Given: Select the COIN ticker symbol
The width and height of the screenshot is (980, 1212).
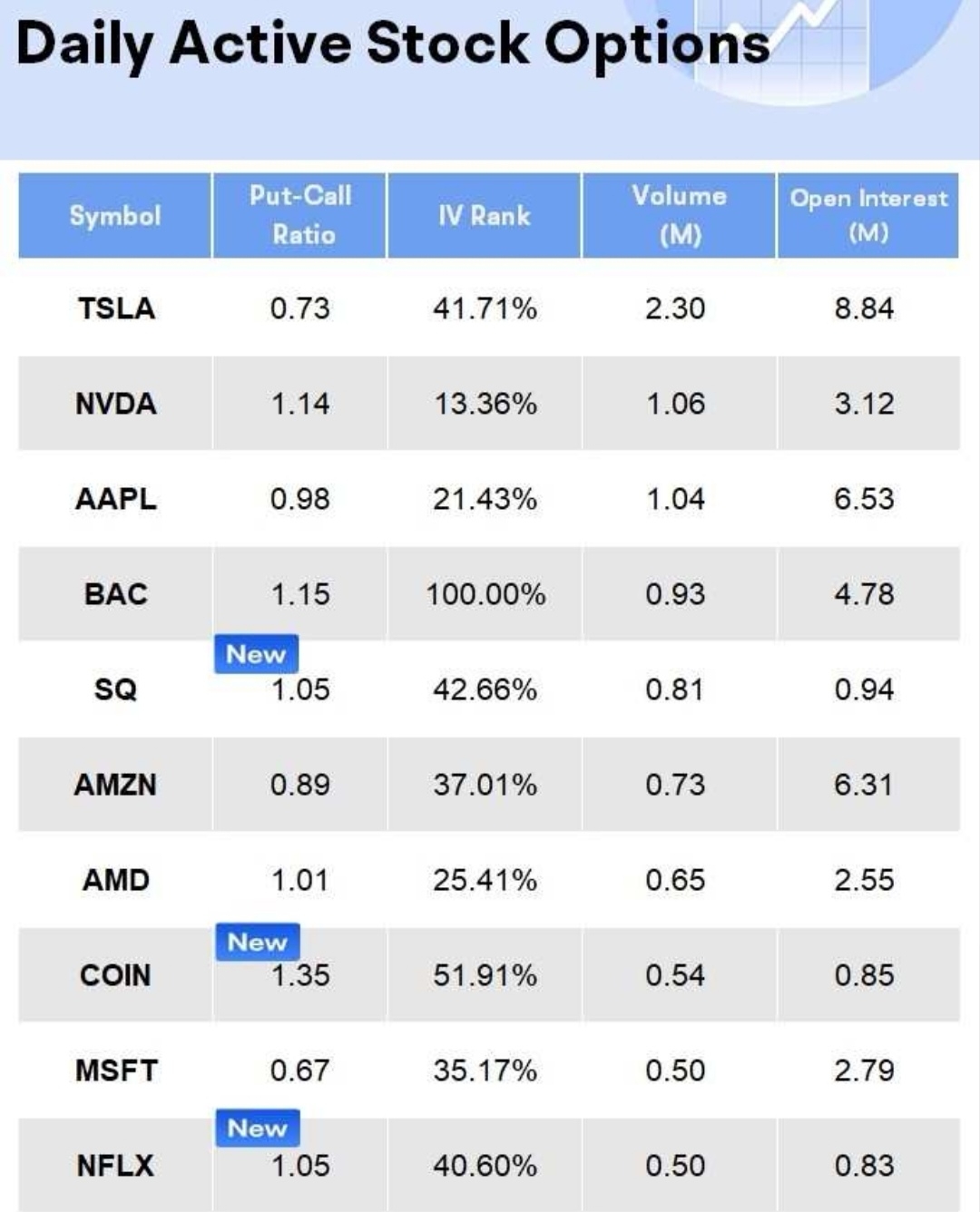Looking at the screenshot, I should [x=116, y=975].
